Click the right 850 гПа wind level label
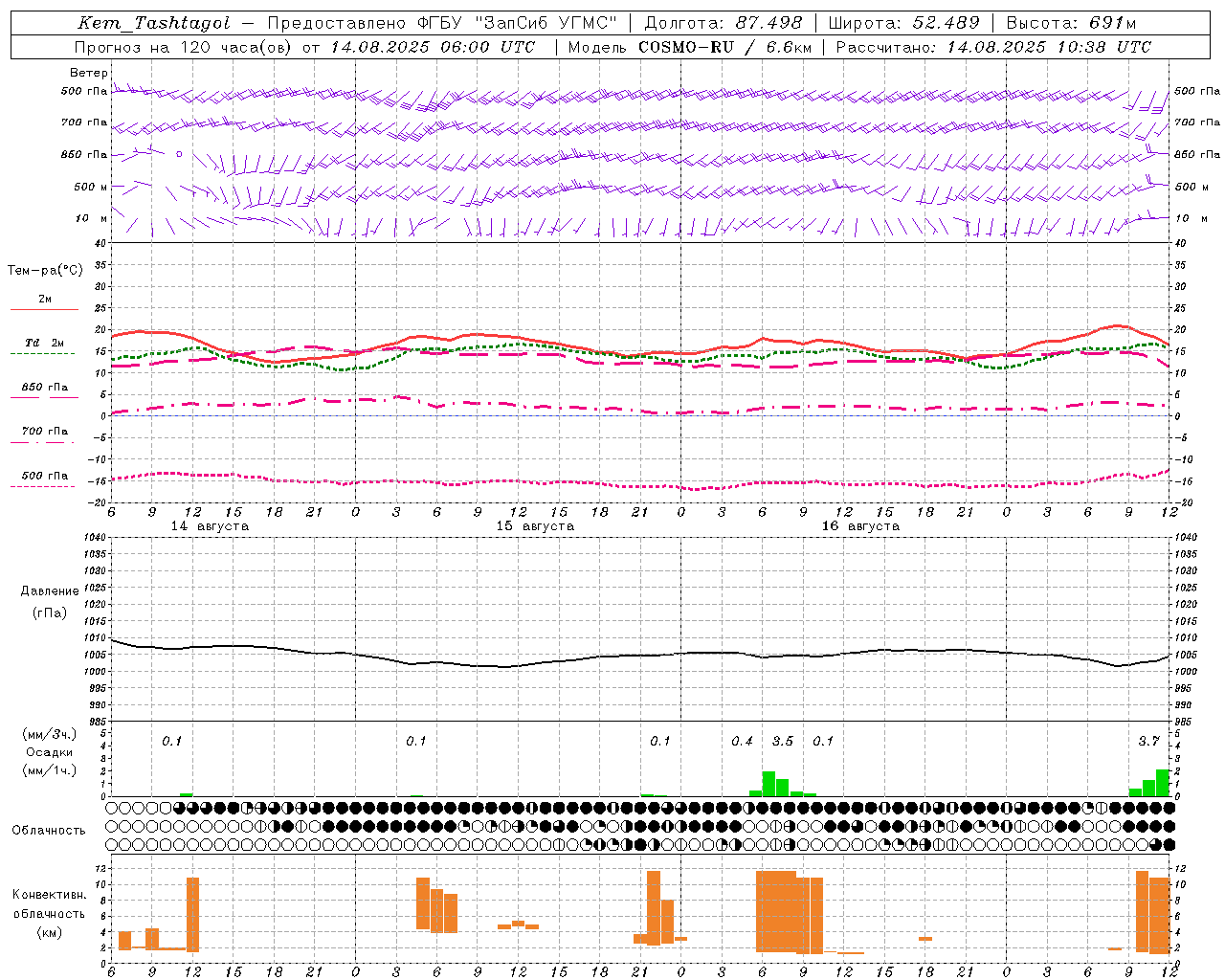 click(1197, 154)
